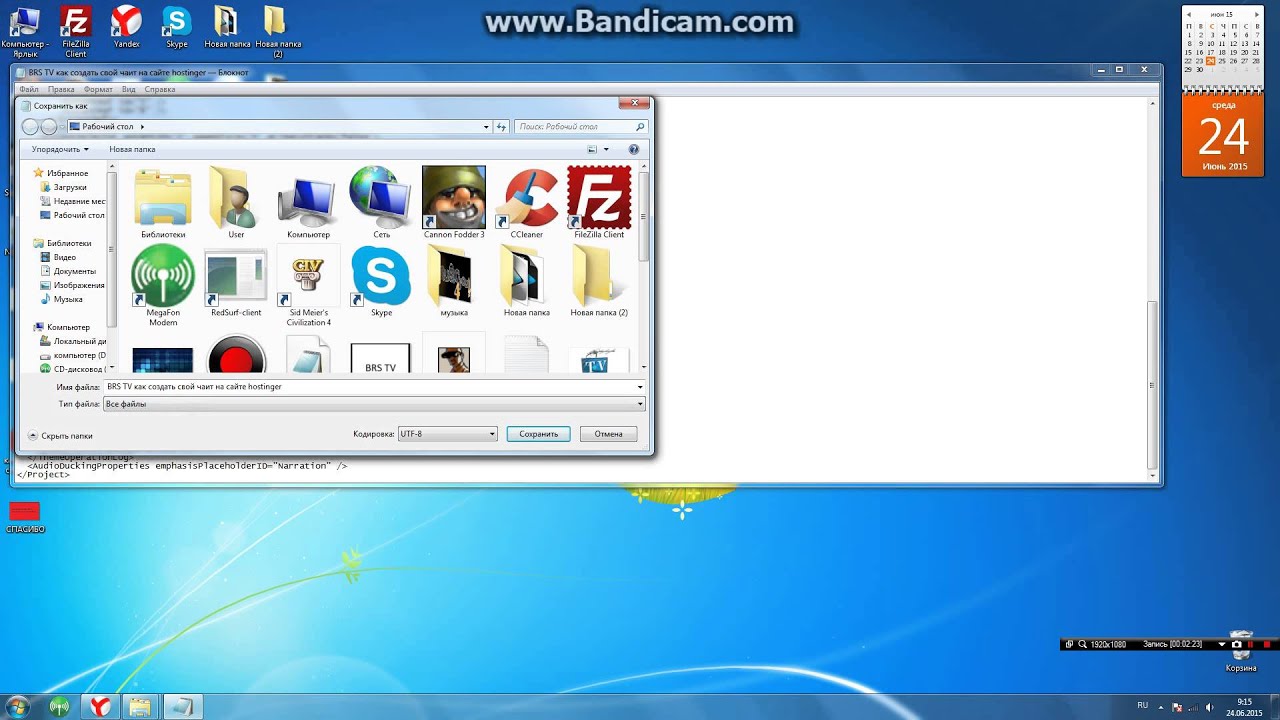Screen dimensions: 1280x720
Task: Open the Упорядочить dropdown menu
Action: pyautogui.click(x=60, y=149)
